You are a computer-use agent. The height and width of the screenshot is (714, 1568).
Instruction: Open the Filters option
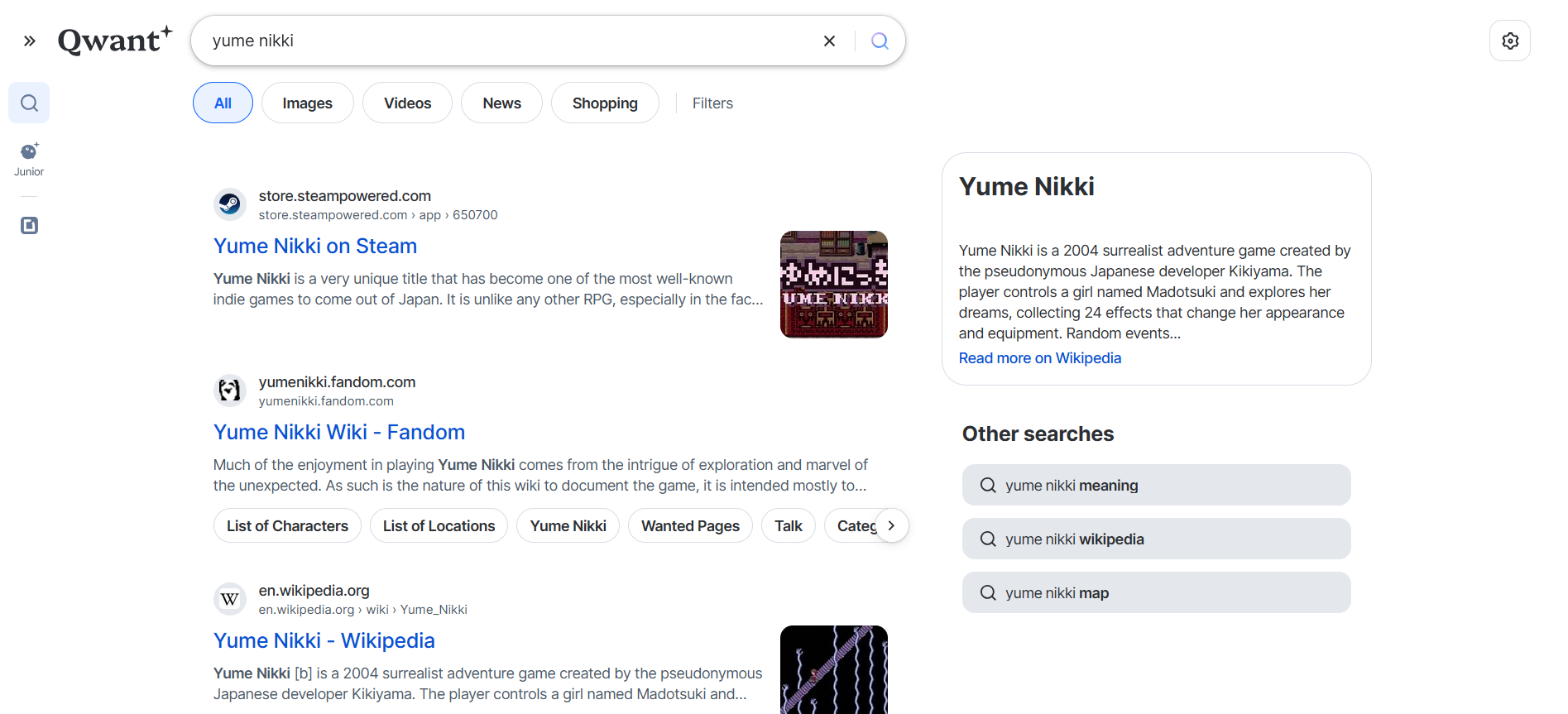pos(712,103)
